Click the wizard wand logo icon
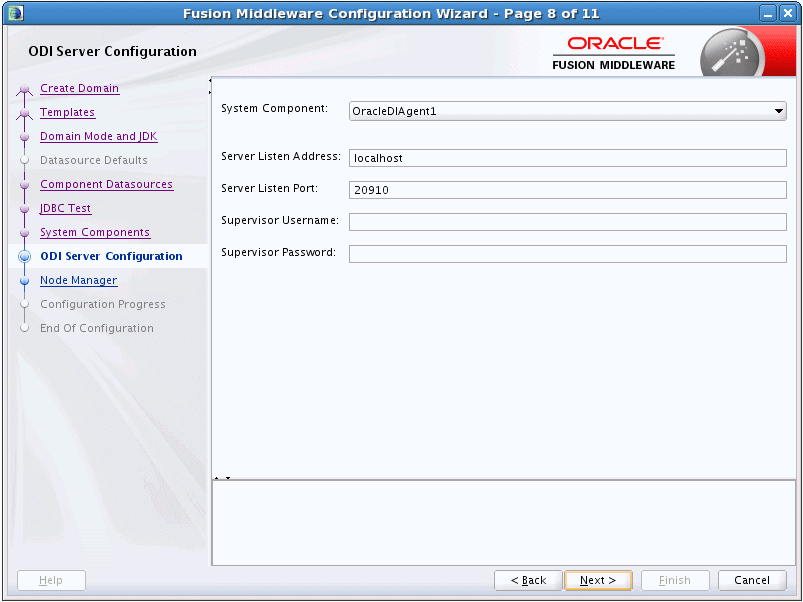Viewport: 803px width, 602px height. (732, 53)
